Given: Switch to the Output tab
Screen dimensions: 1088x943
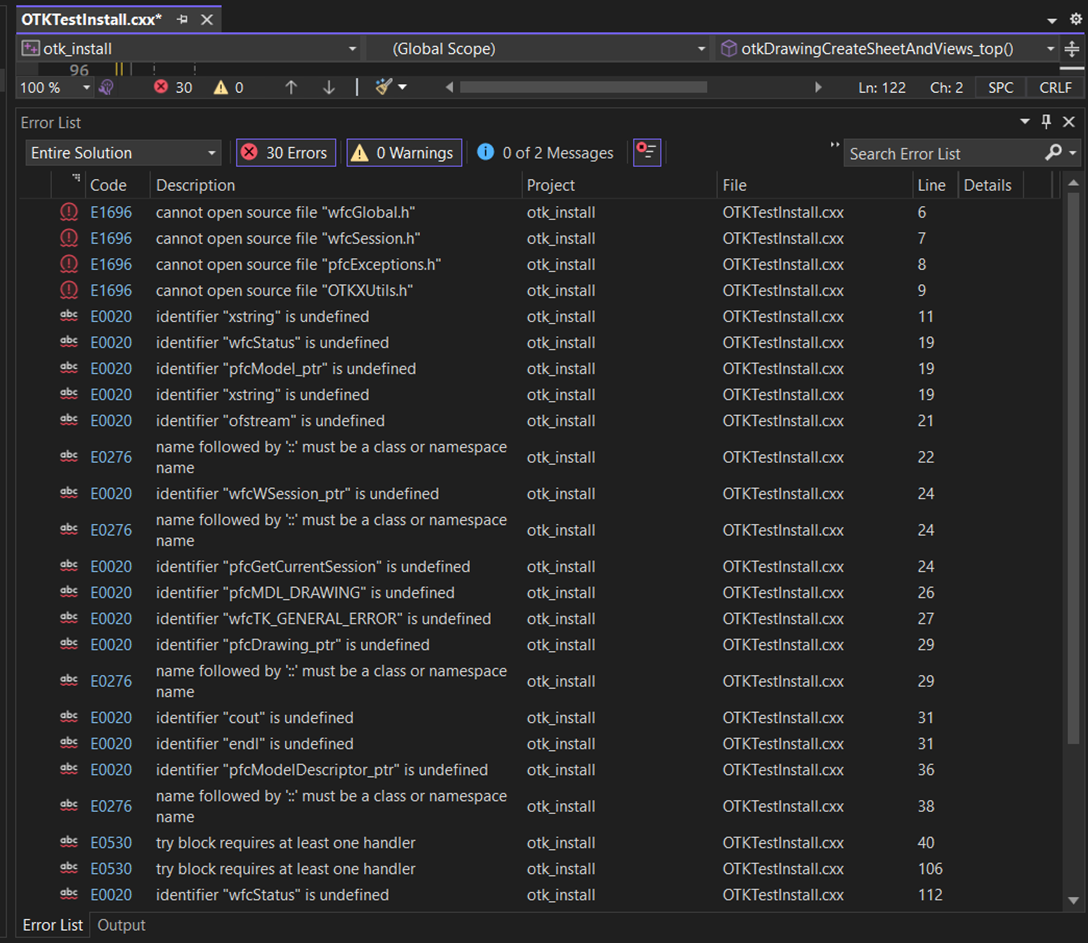Looking at the screenshot, I should point(121,925).
